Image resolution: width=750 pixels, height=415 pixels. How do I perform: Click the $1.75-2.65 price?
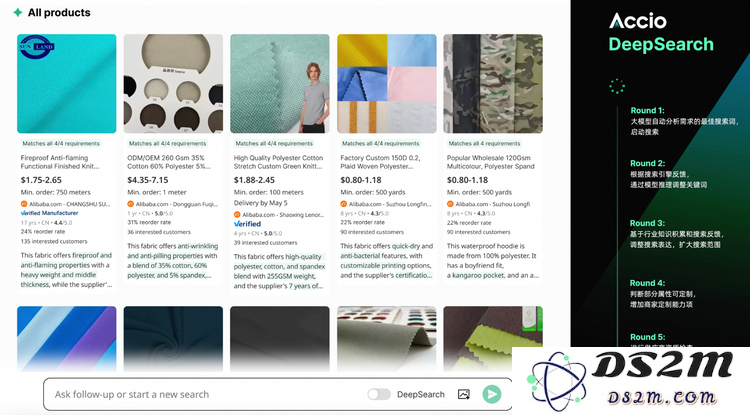click(x=41, y=180)
